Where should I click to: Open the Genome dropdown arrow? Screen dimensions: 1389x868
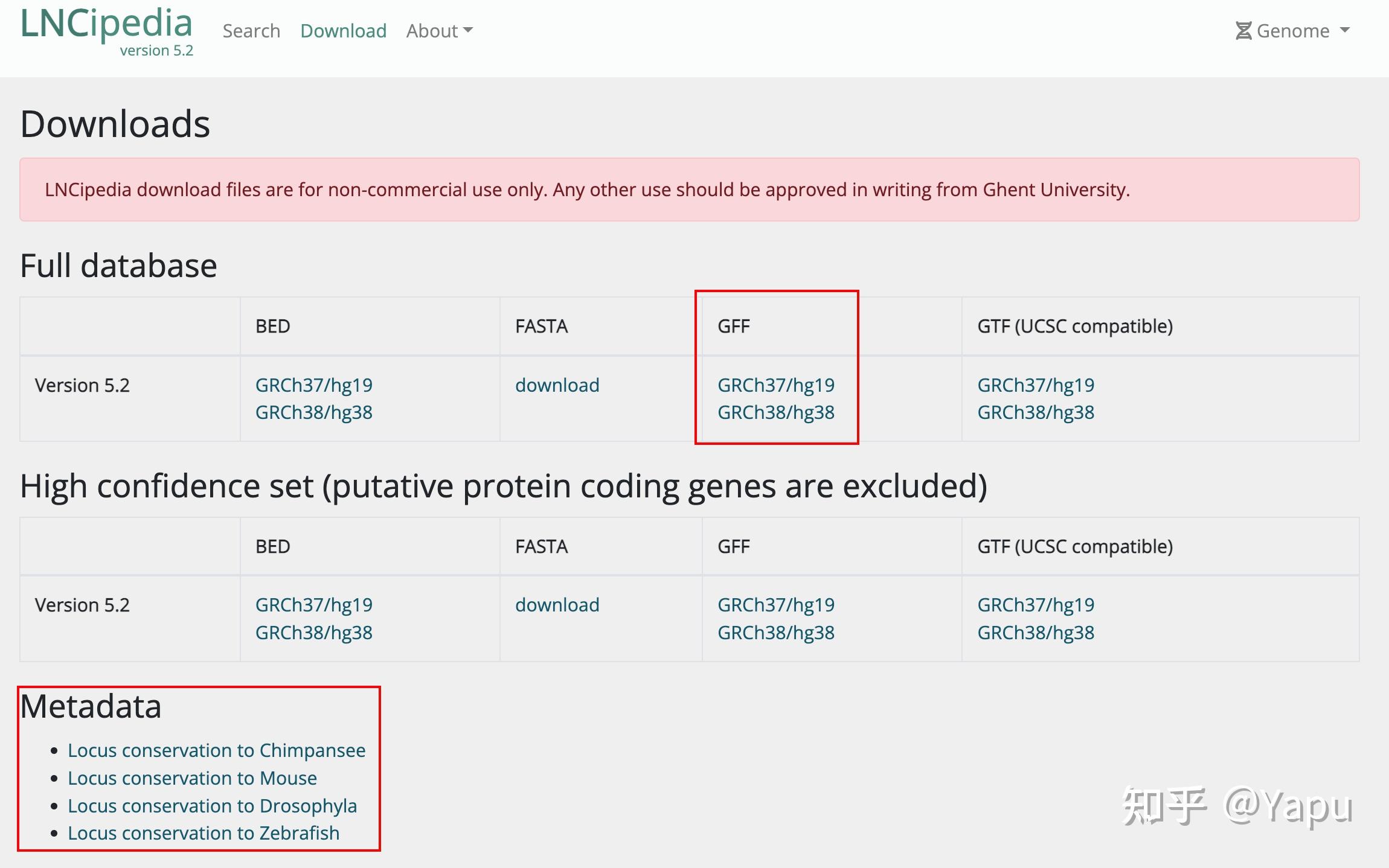tap(1344, 31)
